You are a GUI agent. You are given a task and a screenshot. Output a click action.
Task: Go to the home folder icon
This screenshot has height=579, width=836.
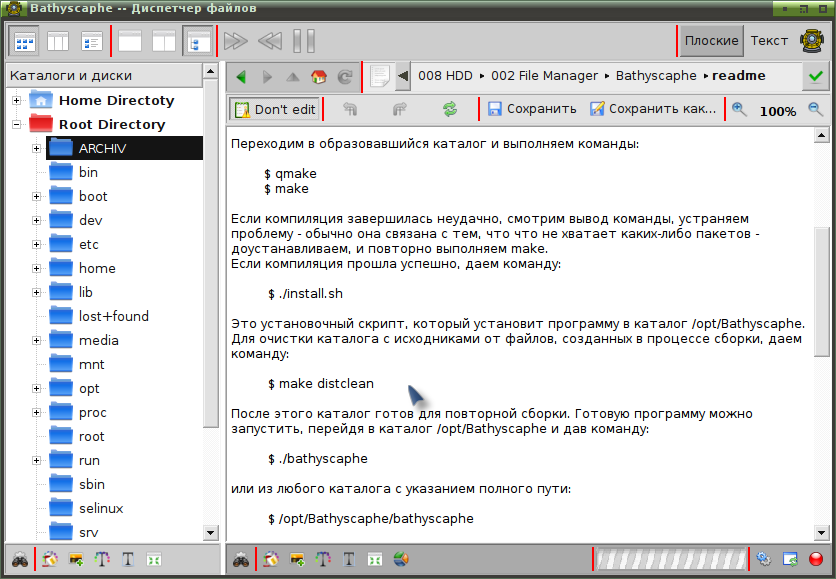pyautogui.click(x=319, y=77)
